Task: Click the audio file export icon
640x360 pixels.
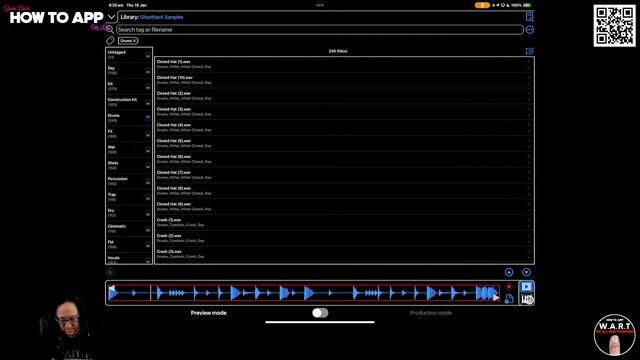Action: [509, 299]
